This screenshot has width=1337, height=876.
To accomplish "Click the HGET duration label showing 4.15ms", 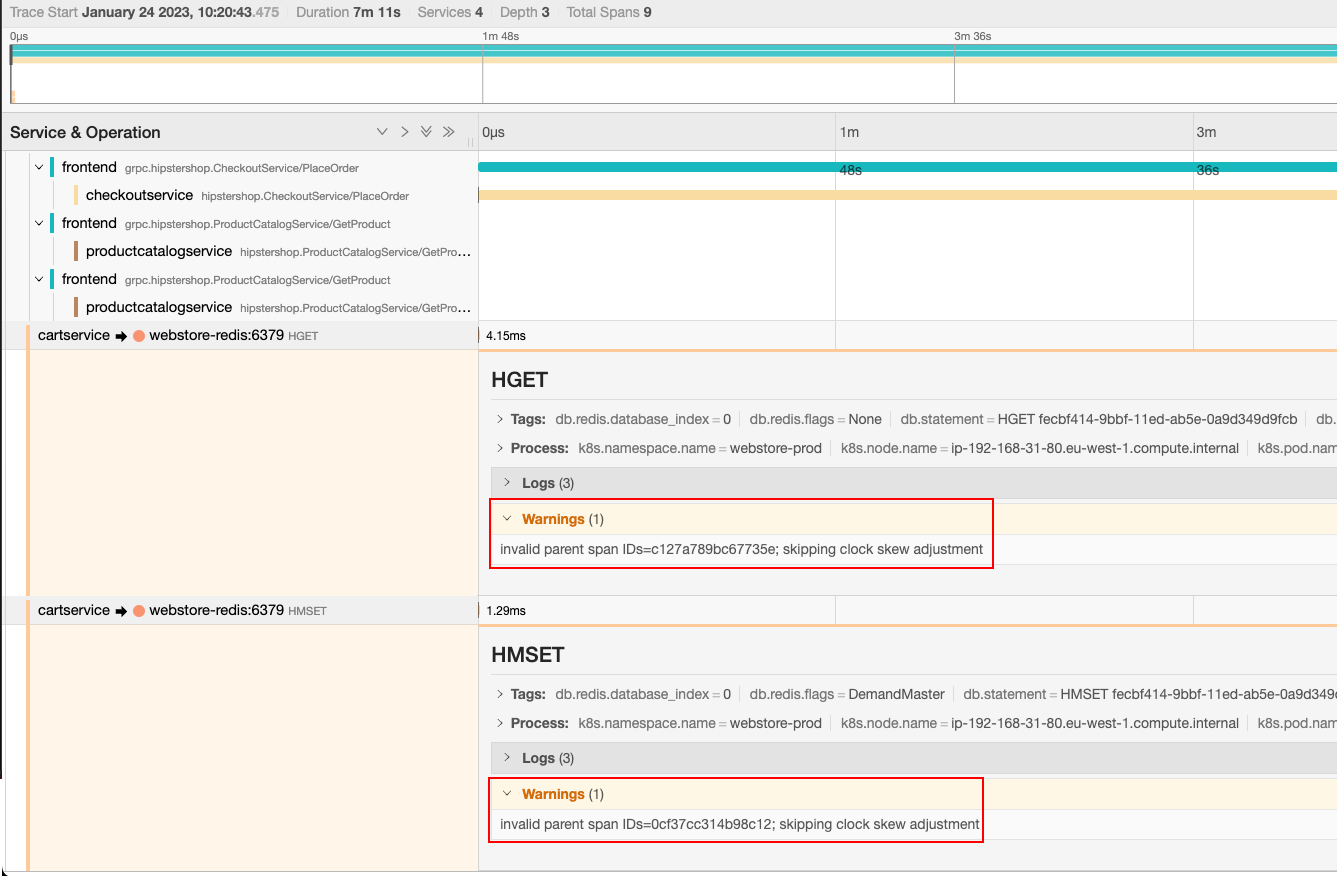I will (503, 335).
